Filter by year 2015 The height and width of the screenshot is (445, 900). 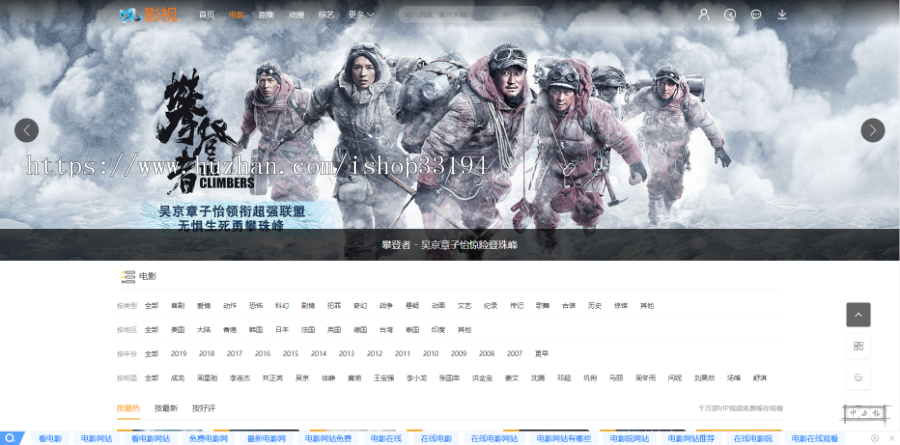(x=290, y=354)
